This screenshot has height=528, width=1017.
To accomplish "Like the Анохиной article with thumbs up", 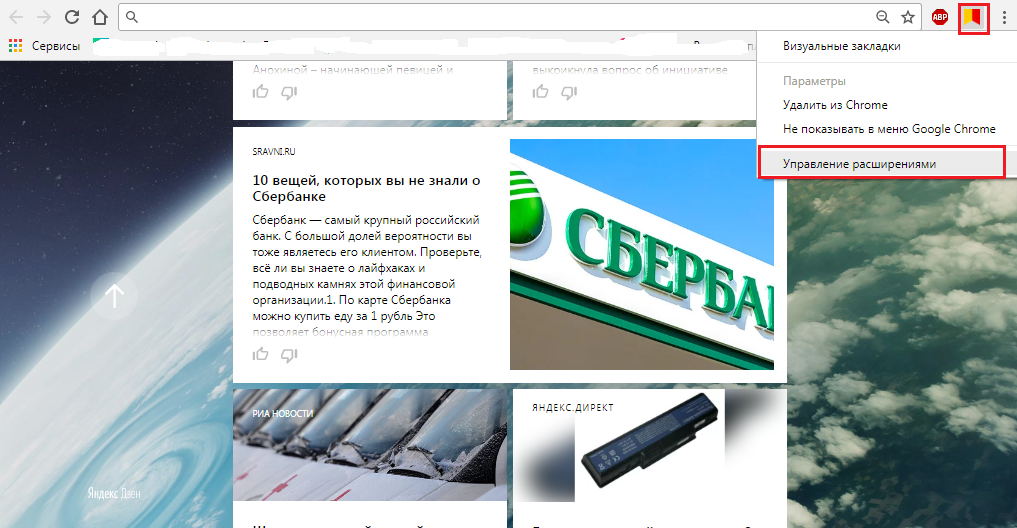I will coord(261,91).
